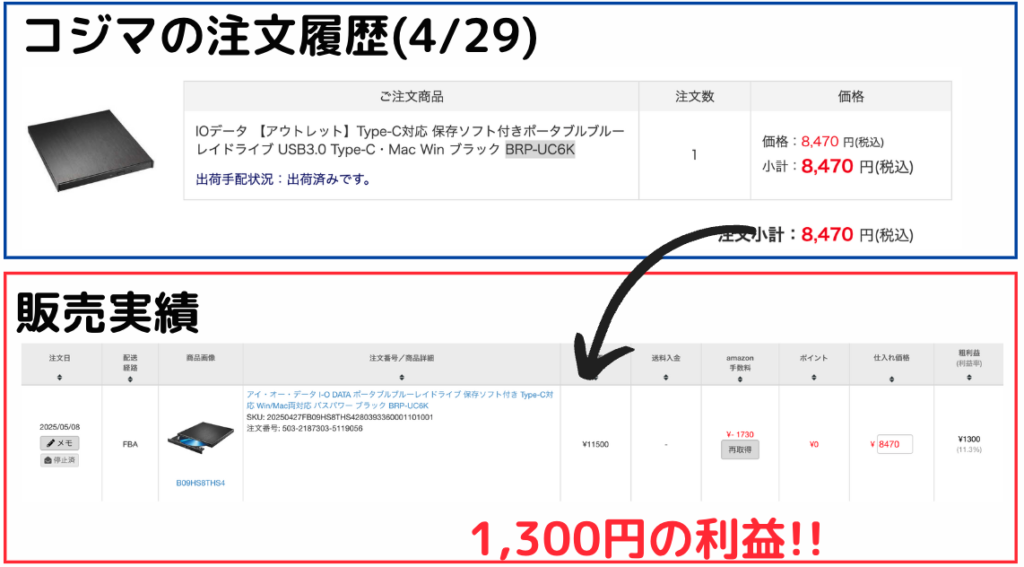Click the FBA shipping route cell
The width and height of the screenshot is (1024, 567).
130,444
